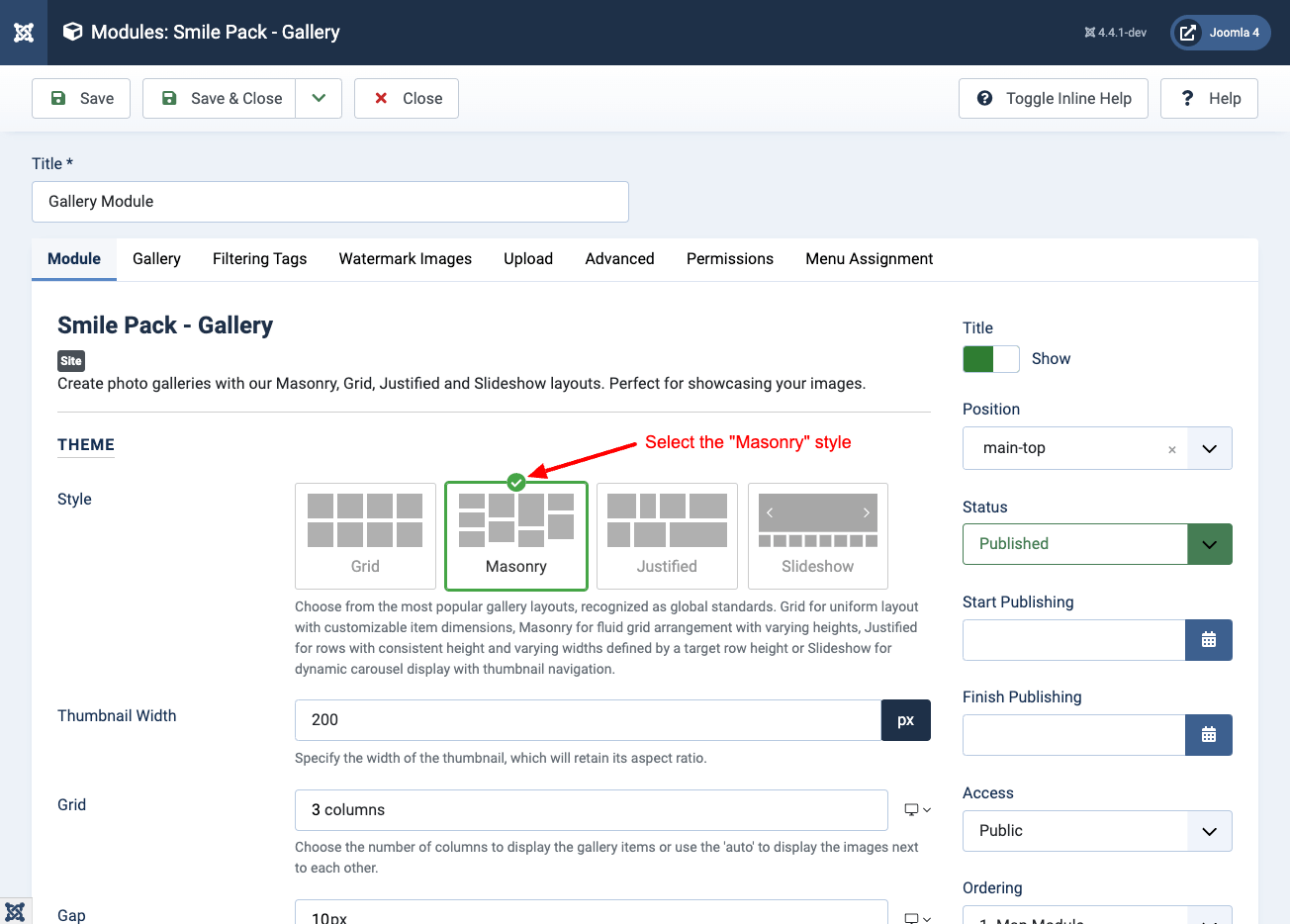Select the Masonry gallery style
Screen dimensions: 1290x924
516,536
